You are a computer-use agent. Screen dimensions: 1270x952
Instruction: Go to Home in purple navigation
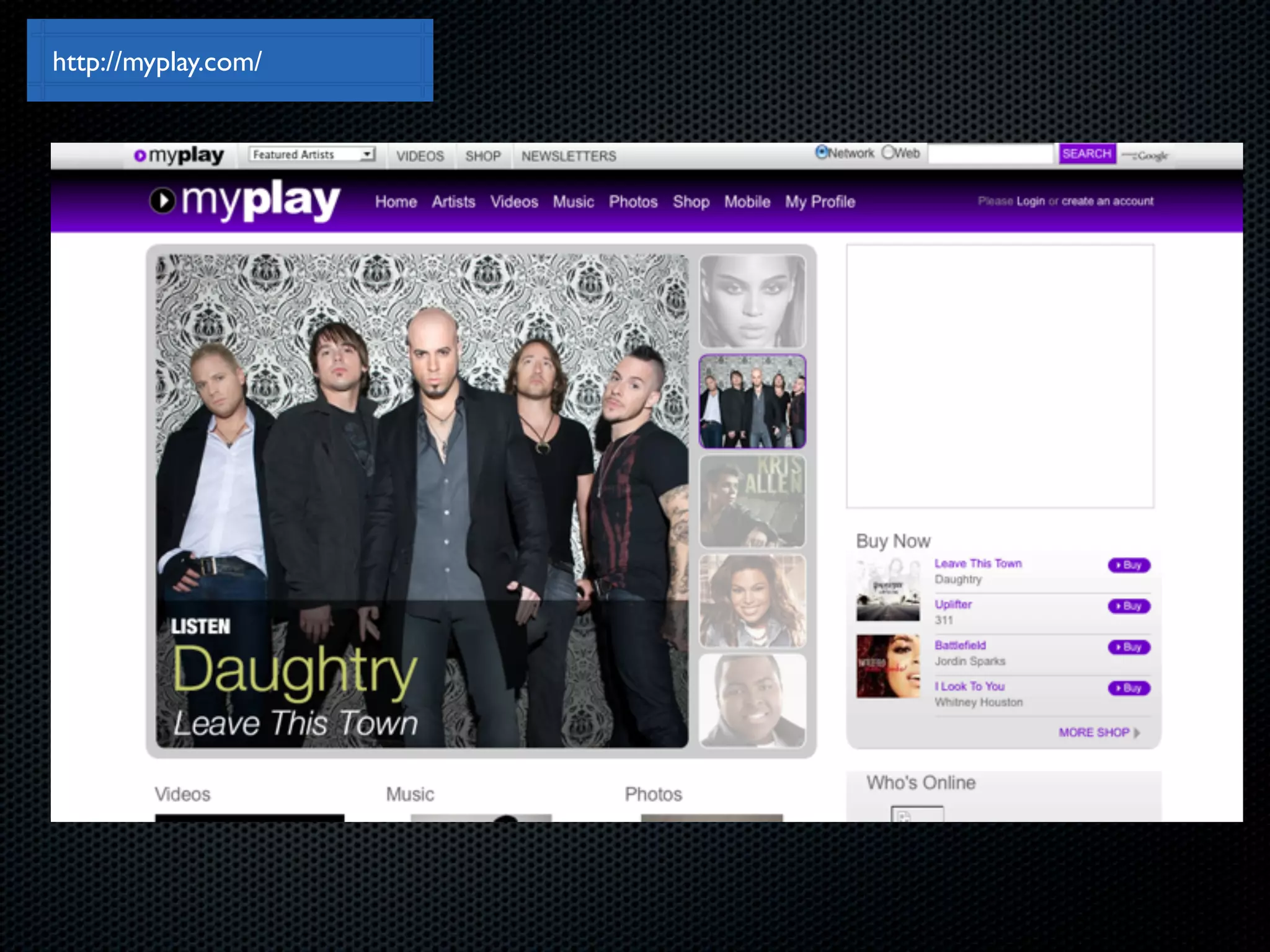coord(396,202)
